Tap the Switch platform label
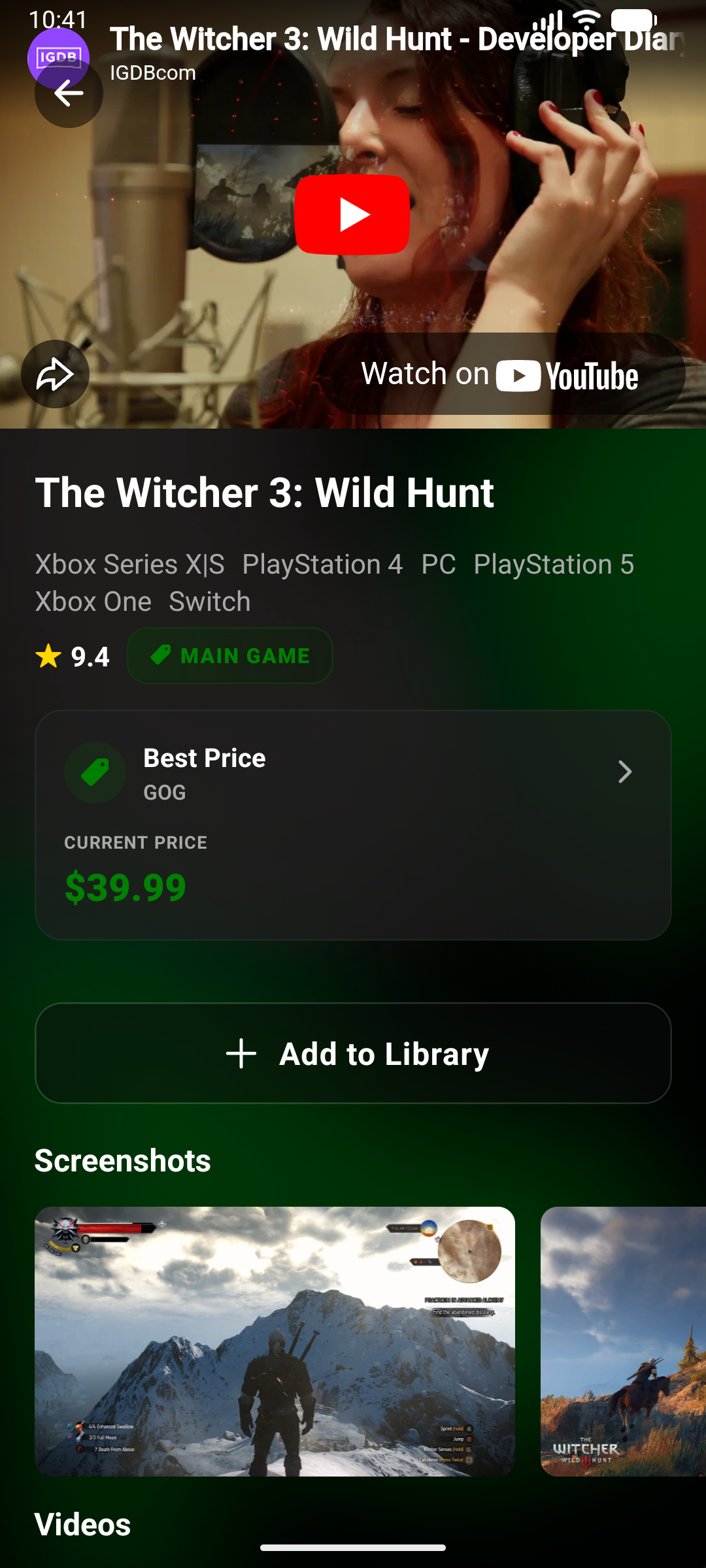 (210, 602)
